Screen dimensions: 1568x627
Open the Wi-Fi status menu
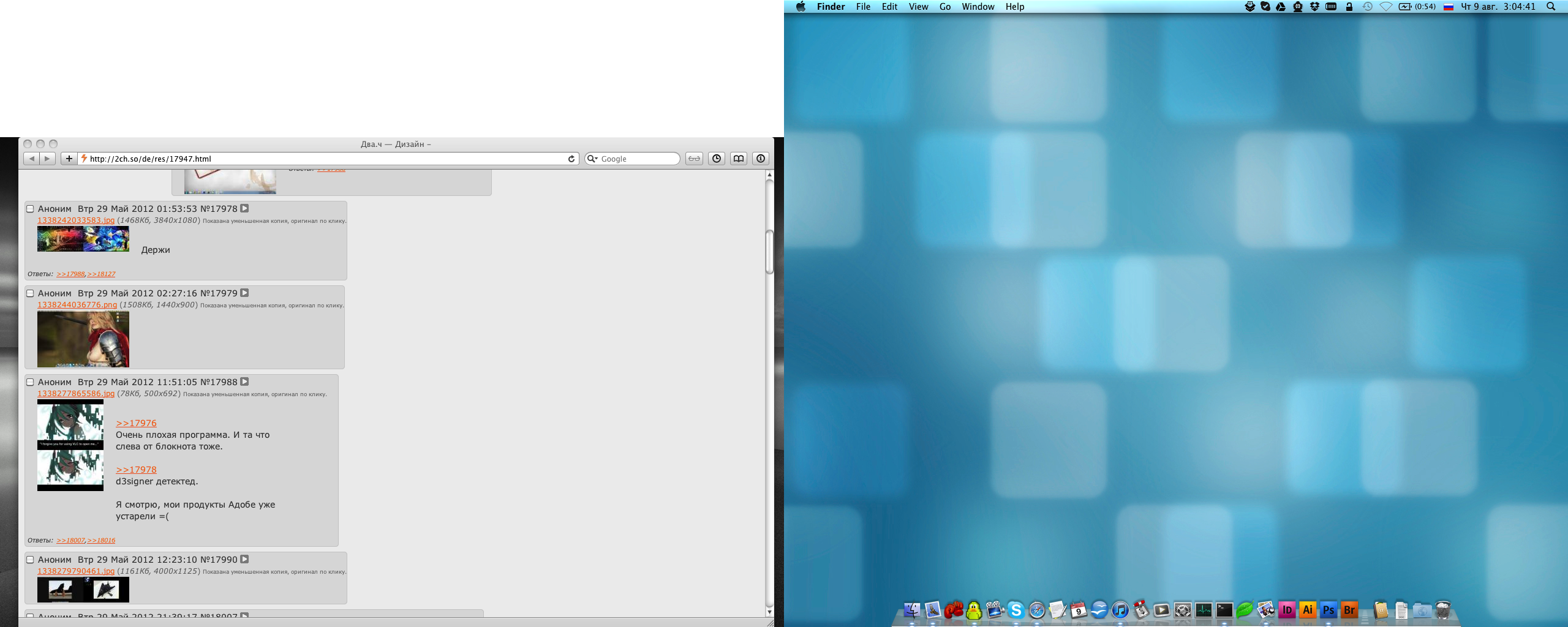click(1386, 7)
